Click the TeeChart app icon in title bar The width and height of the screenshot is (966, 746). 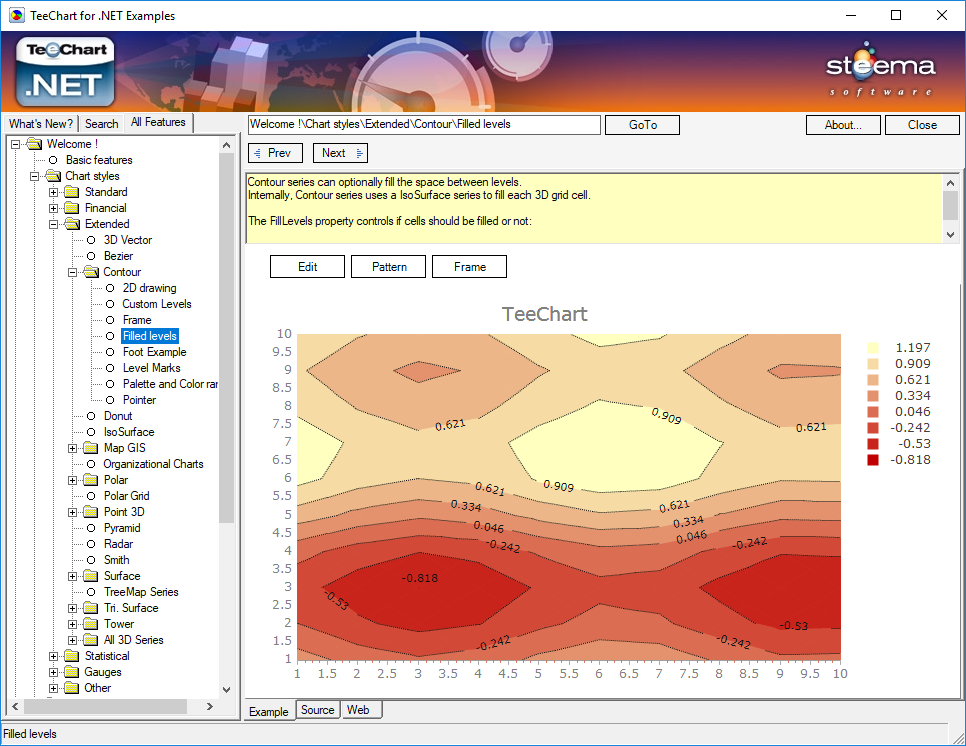point(17,15)
